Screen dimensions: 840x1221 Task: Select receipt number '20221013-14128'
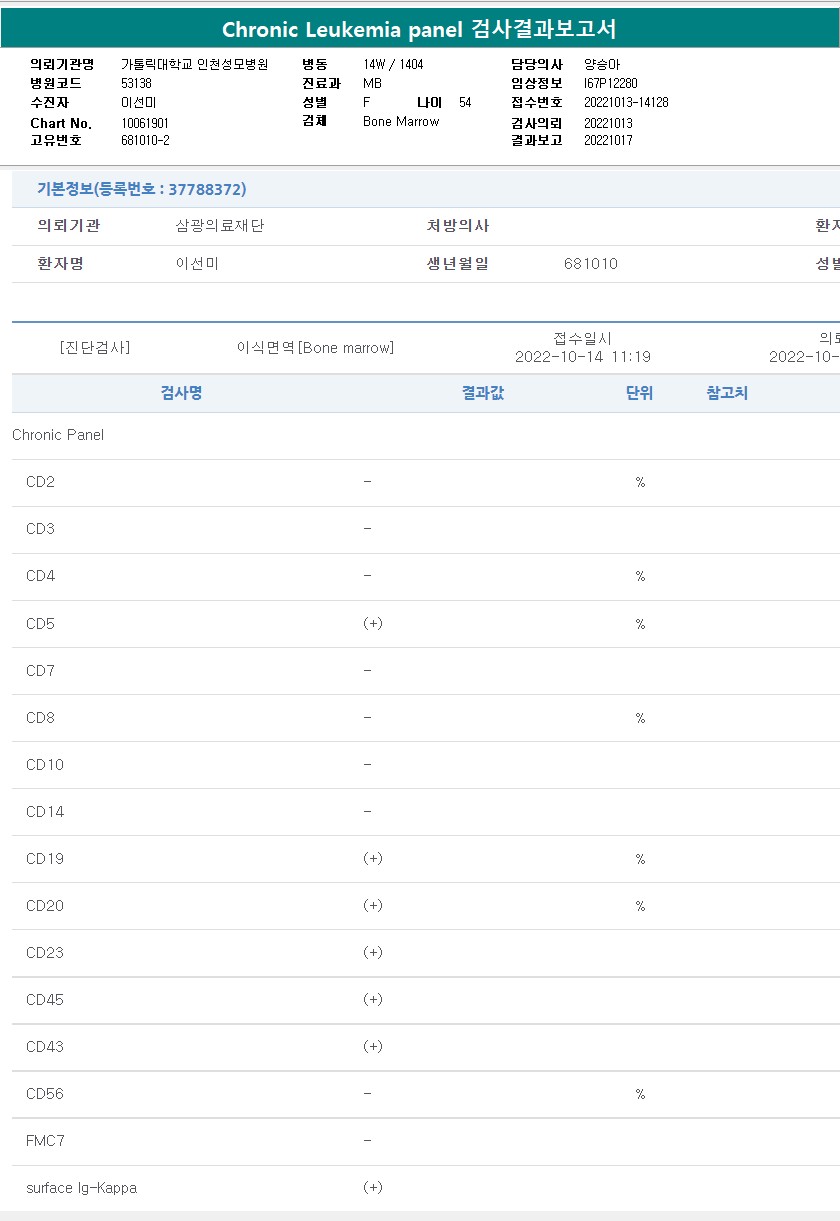coord(626,102)
